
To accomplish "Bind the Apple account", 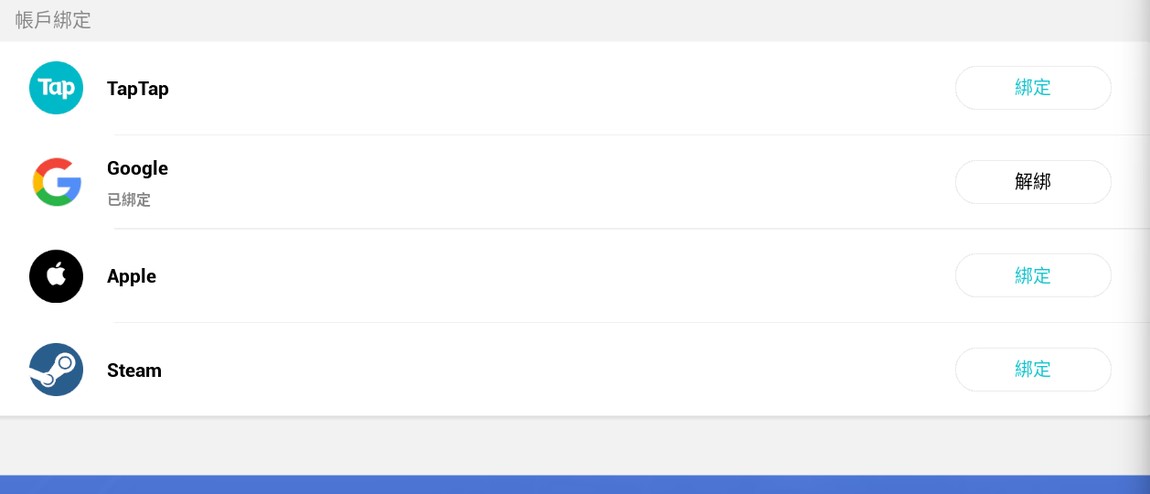I will point(1033,276).
